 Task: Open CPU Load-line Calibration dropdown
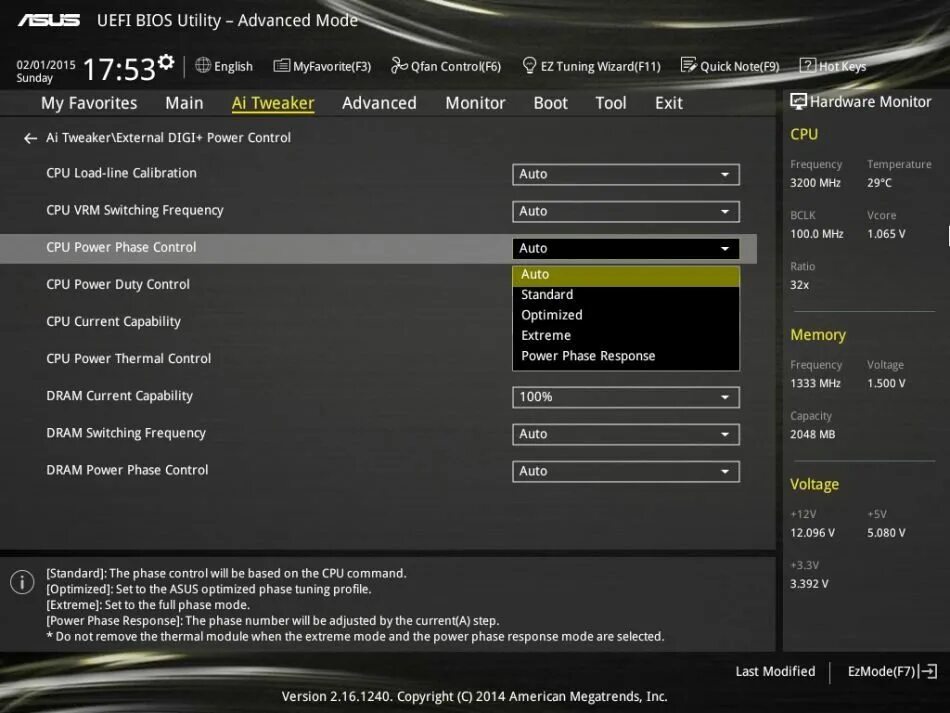point(626,174)
